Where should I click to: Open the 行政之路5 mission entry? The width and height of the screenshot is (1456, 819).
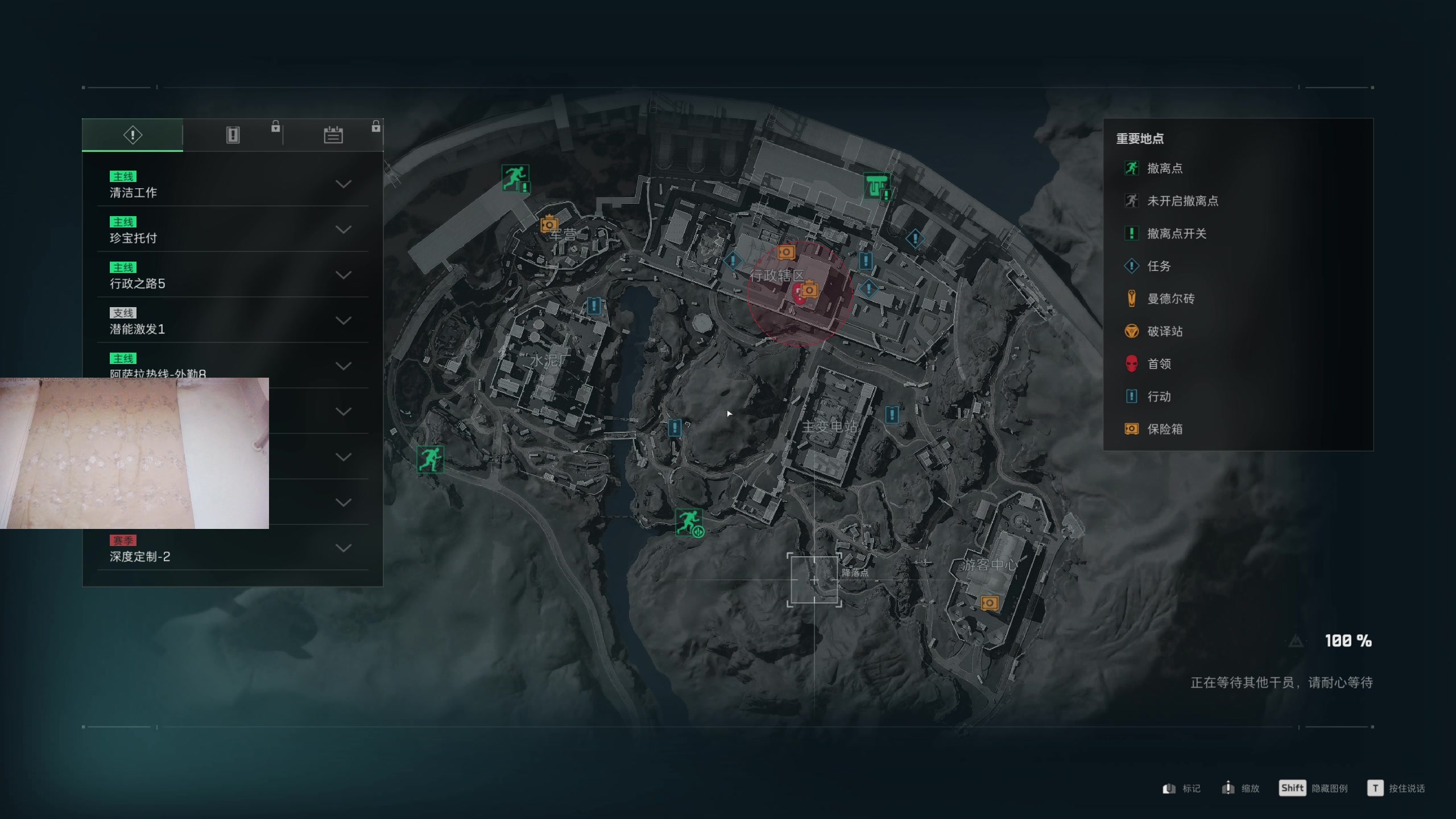click(233, 275)
